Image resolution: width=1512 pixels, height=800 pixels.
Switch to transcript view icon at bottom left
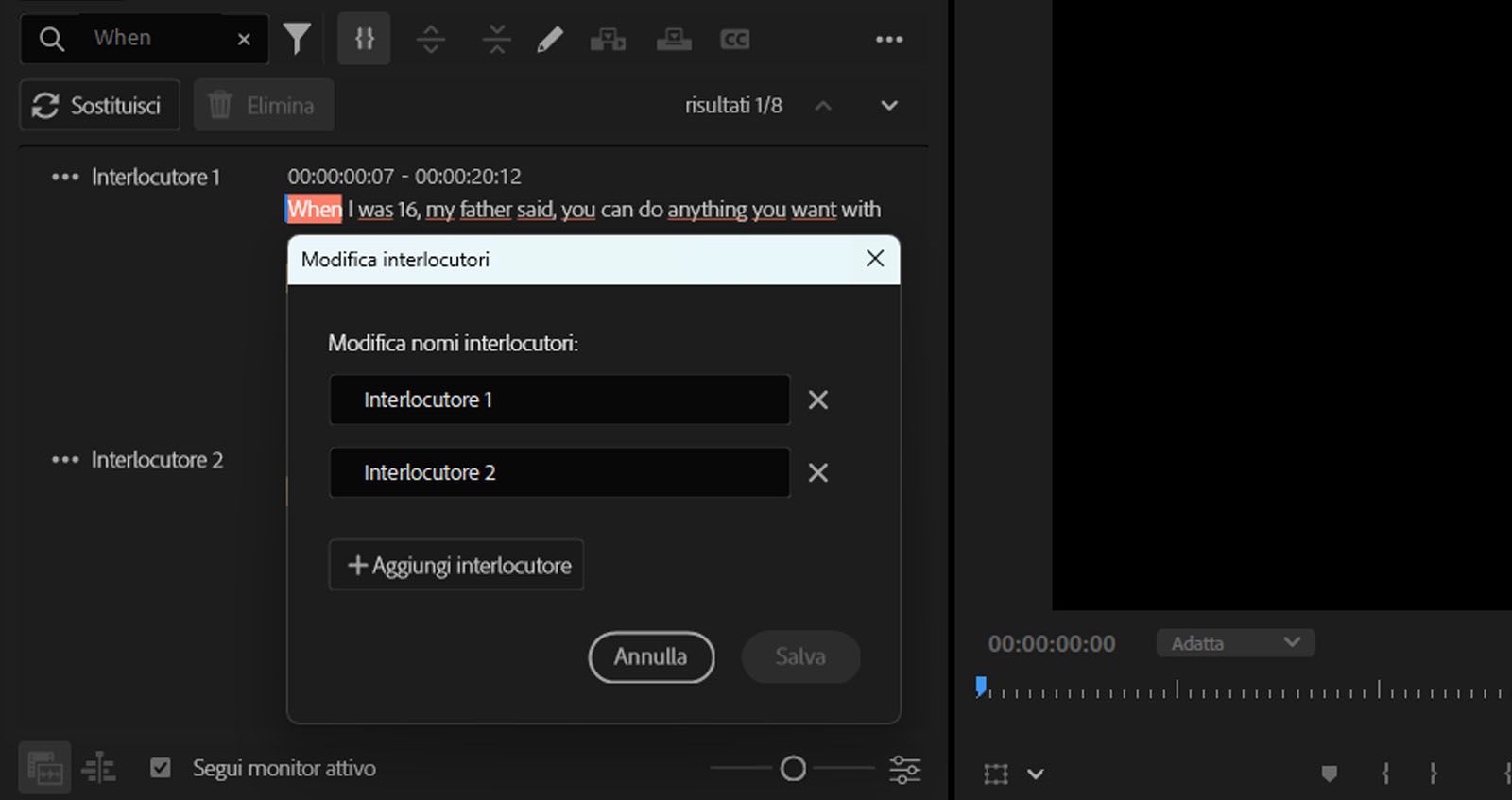tap(44, 768)
